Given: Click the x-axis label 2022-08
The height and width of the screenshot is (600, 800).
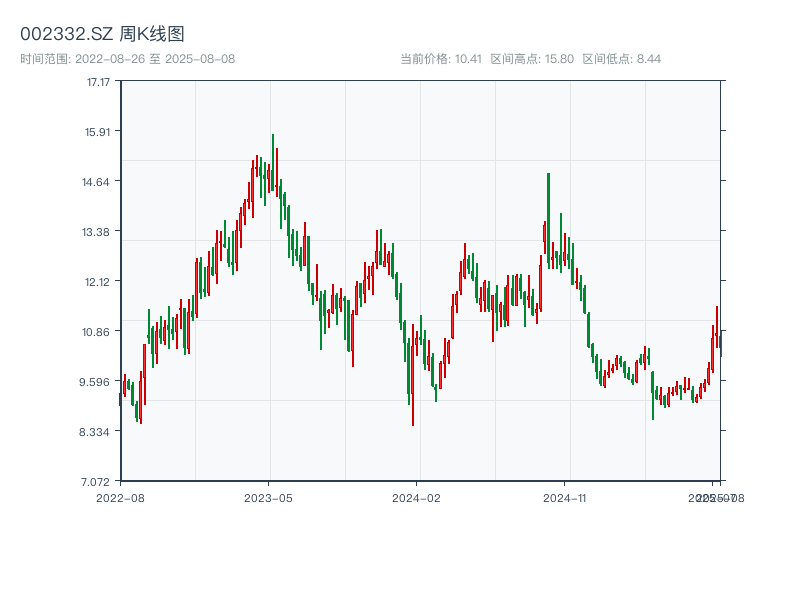Looking at the screenshot, I should pyautogui.click(x=120, y=498).
